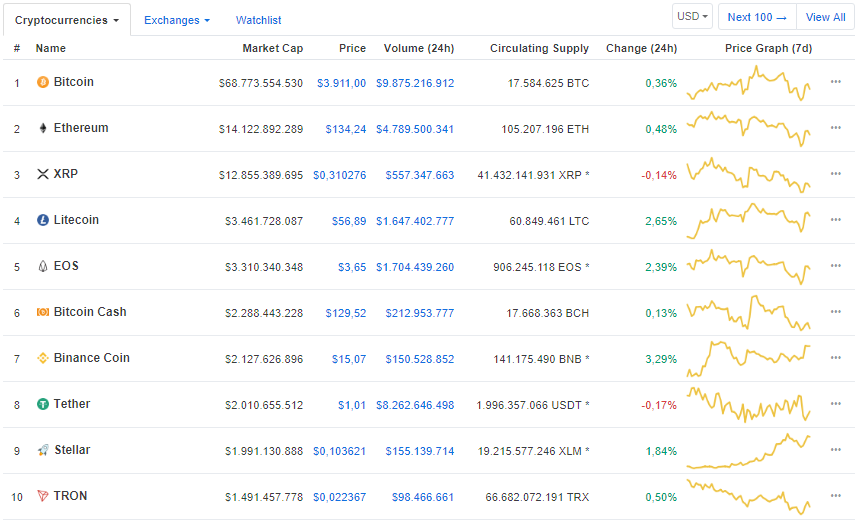Click Tether volume $8.262.646.498
The image size is (855, 521).
point(415,405)
